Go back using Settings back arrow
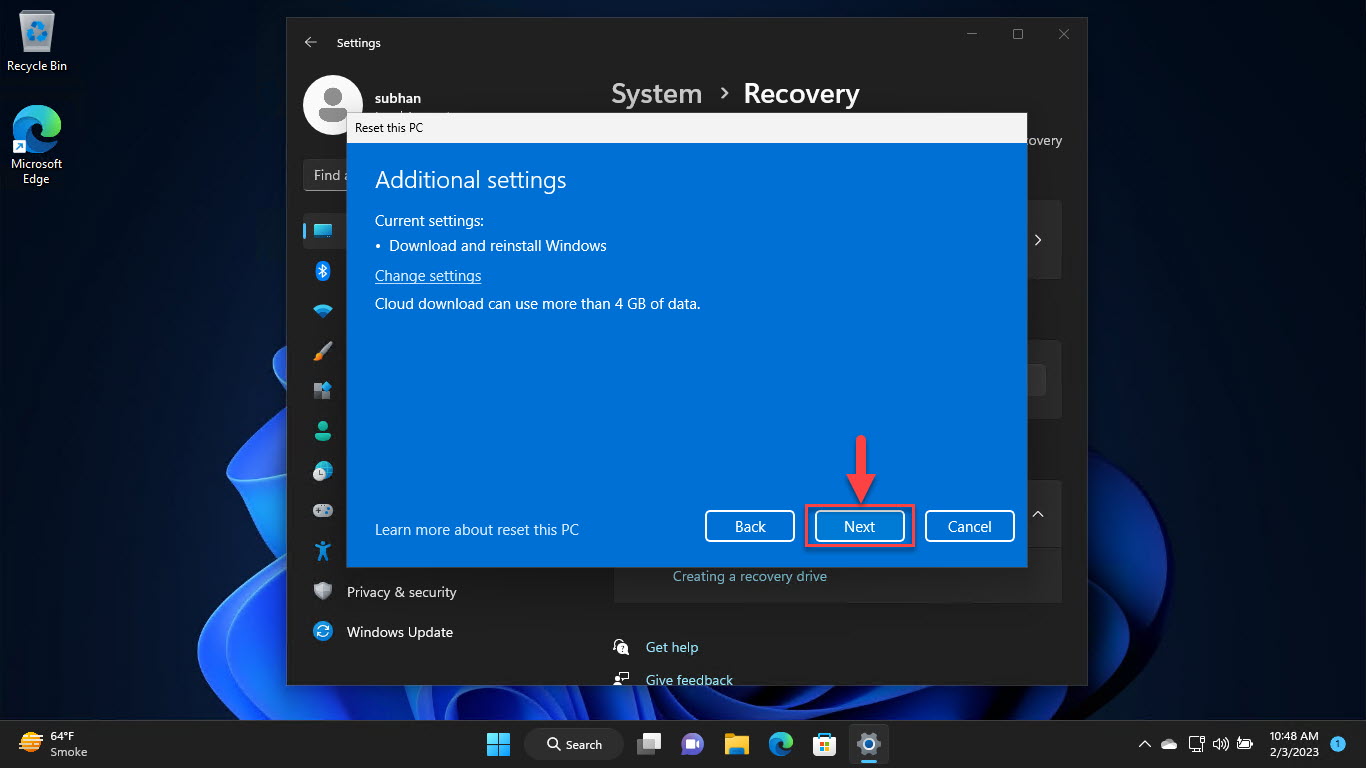Screen dimensions: 1366x768 point(311,42)
